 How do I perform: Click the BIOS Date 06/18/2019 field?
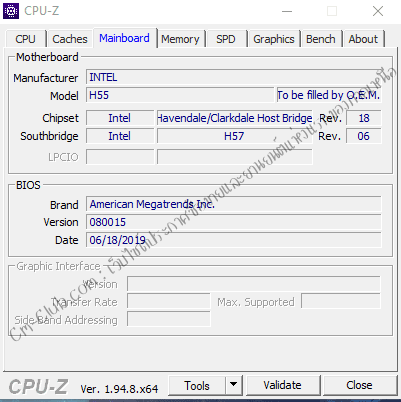[233, 240]
